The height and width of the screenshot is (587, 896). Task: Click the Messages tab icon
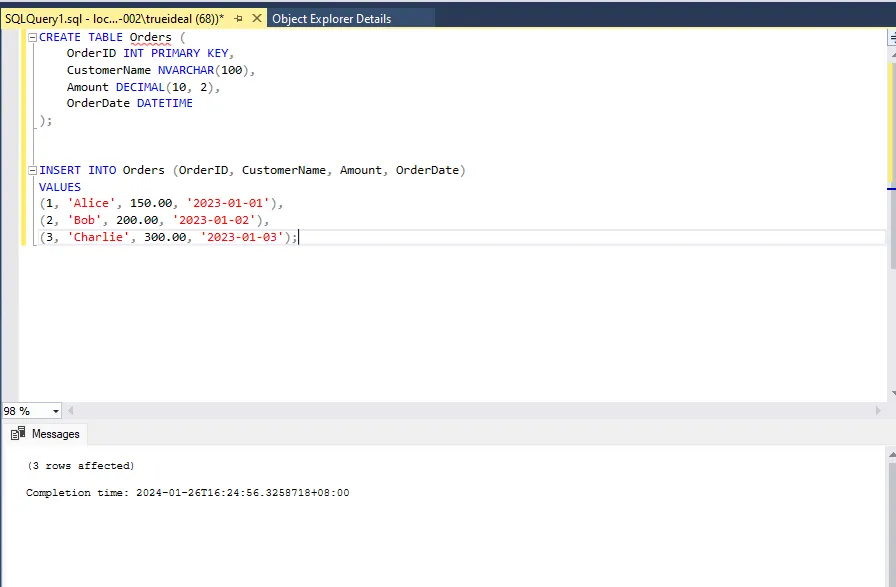click(18, 434)
